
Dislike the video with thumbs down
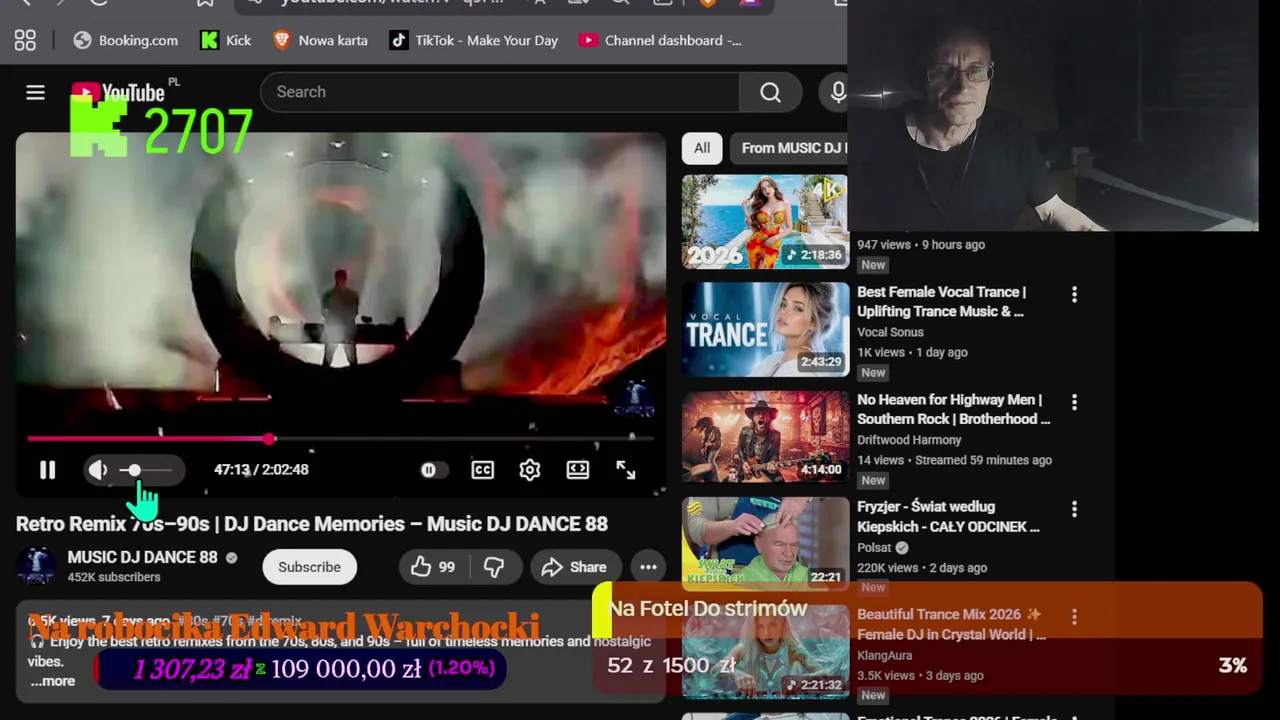[494, 567]
